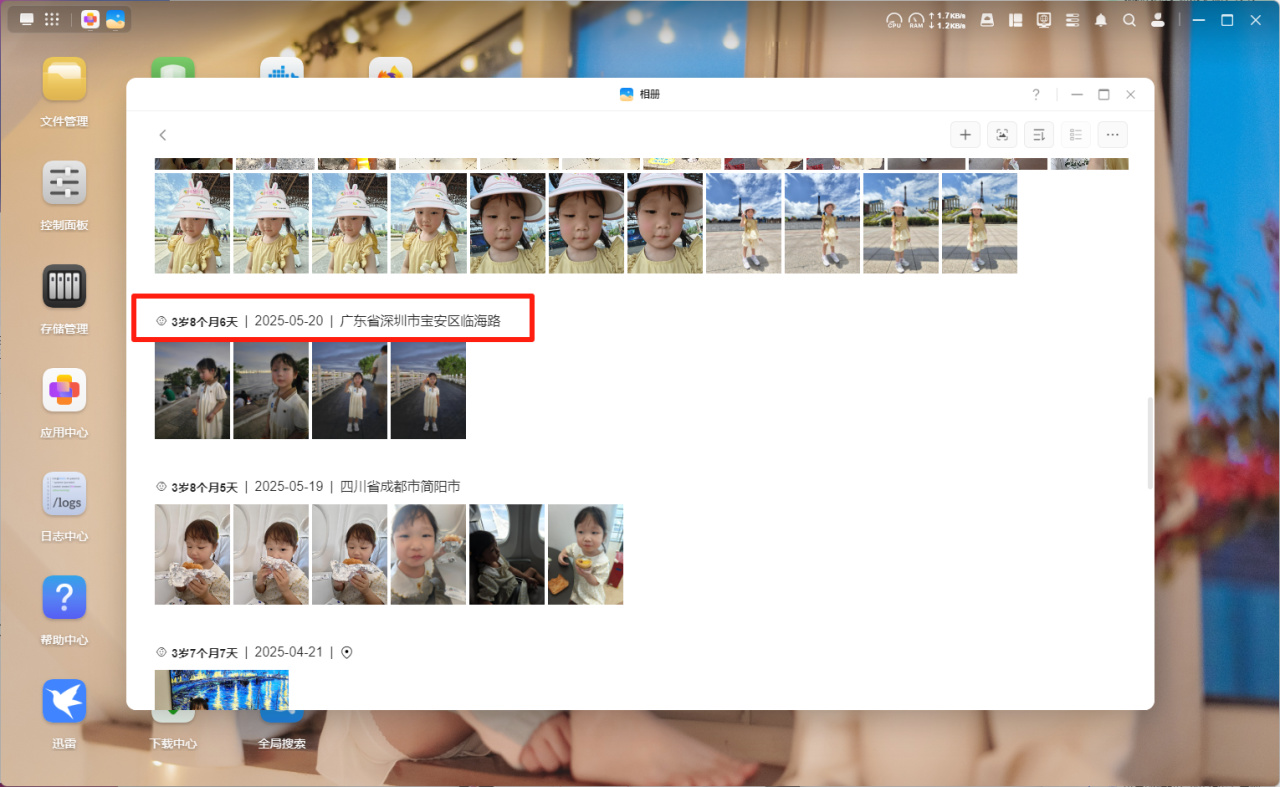Click the baby face icon beside 3岁7个月7天
1280x787 pixels.
[161, 652]
